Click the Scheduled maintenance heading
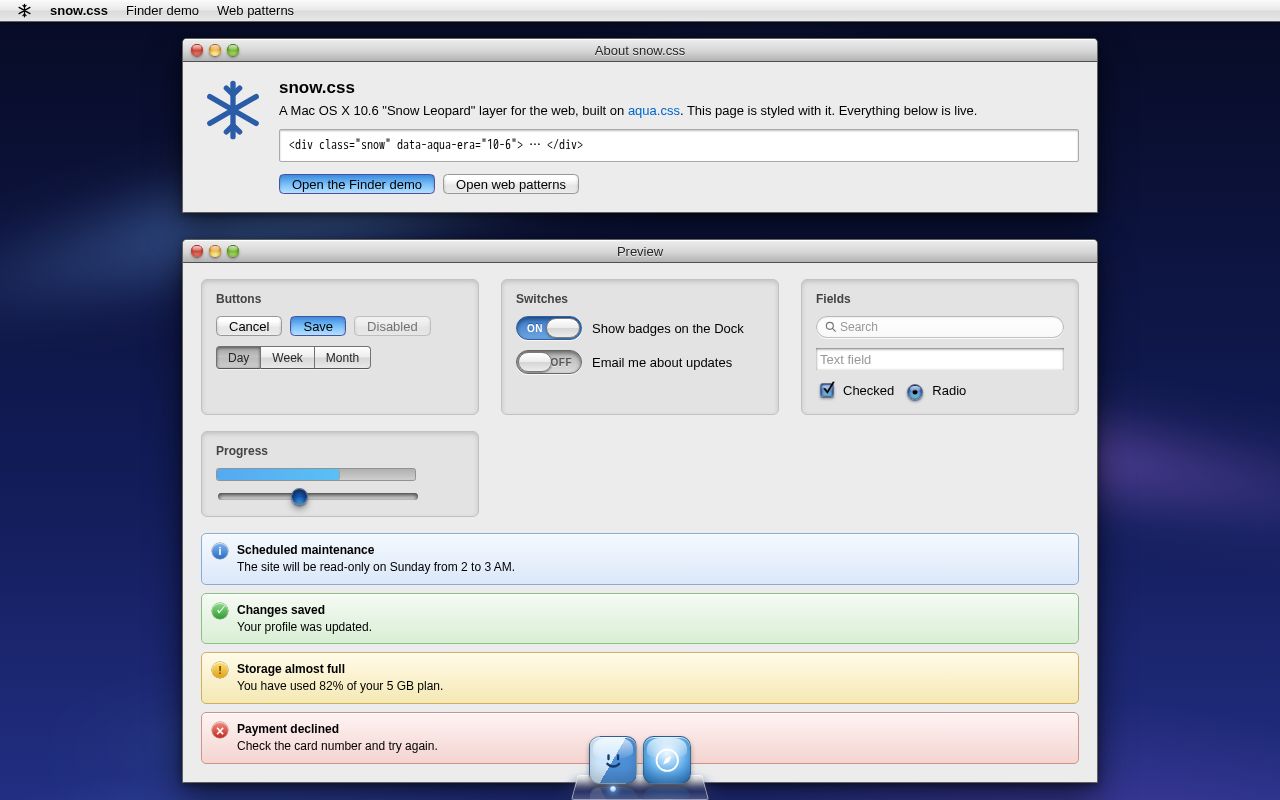The height and width of the screenshot is (800, 1280). pos(306,550)
